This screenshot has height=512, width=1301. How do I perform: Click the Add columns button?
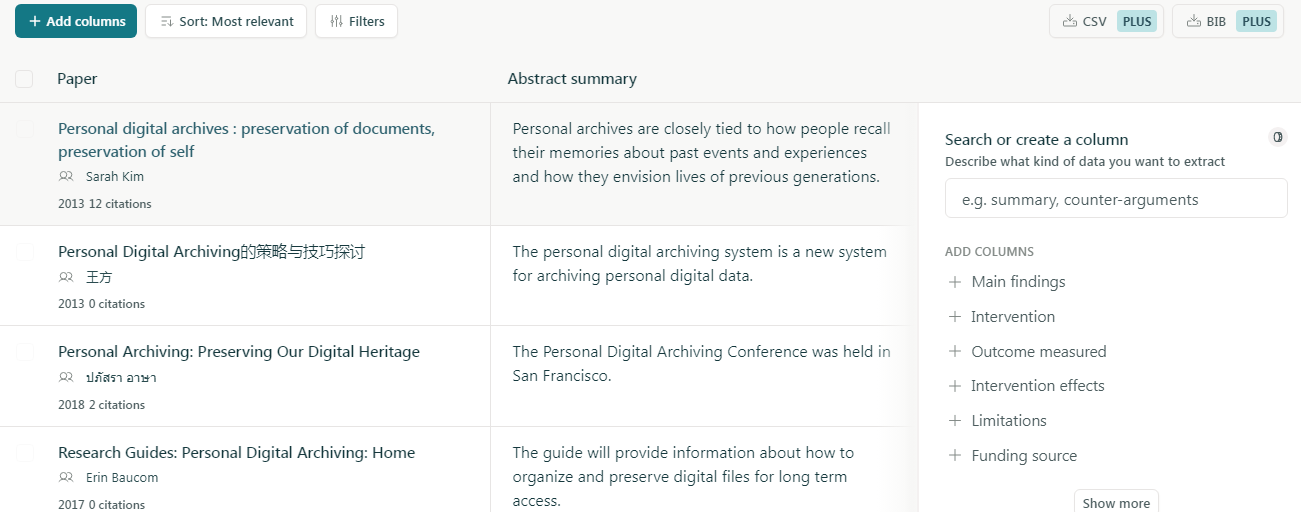[77, 21]
